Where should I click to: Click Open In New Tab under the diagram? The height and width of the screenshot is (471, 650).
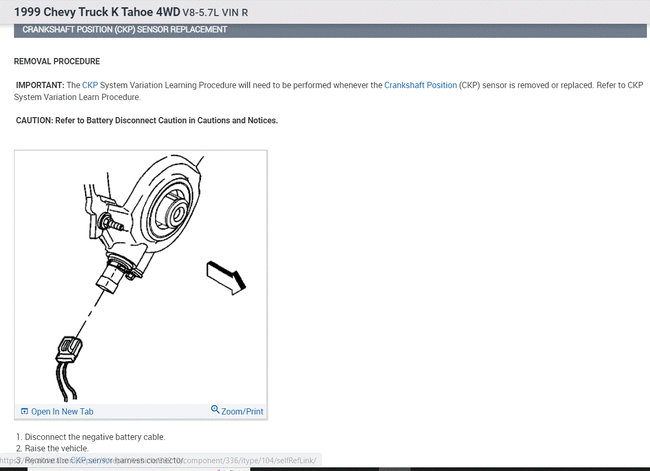coord(62,411)
